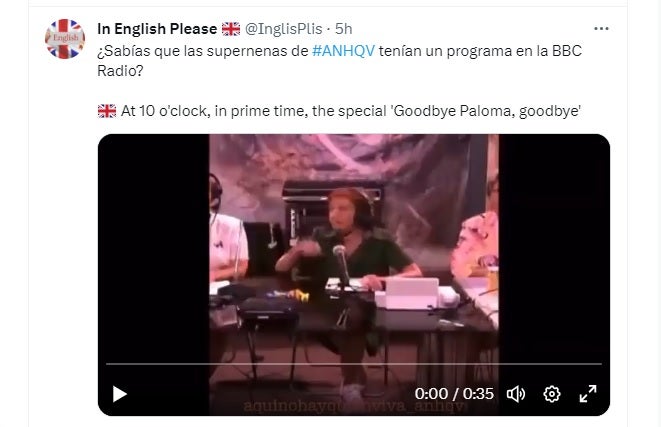The width and height of the screenshot is (661, 427).
Task: Expand the video to fullscreen
Action: tap(588, 394)
